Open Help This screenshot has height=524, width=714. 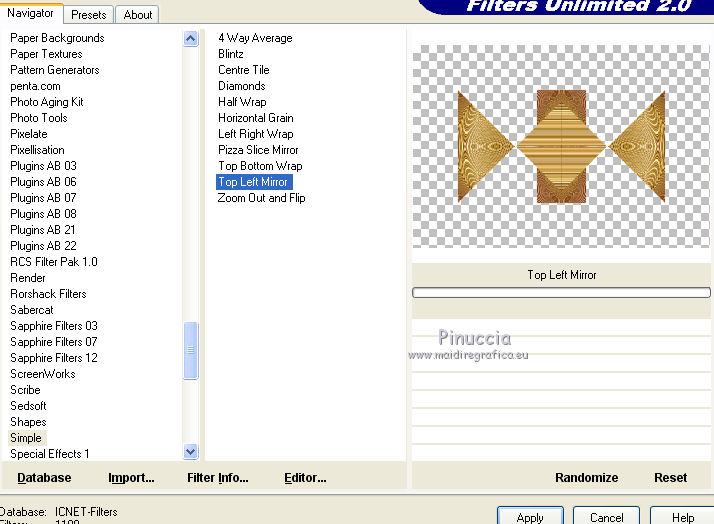coord(683,517)
